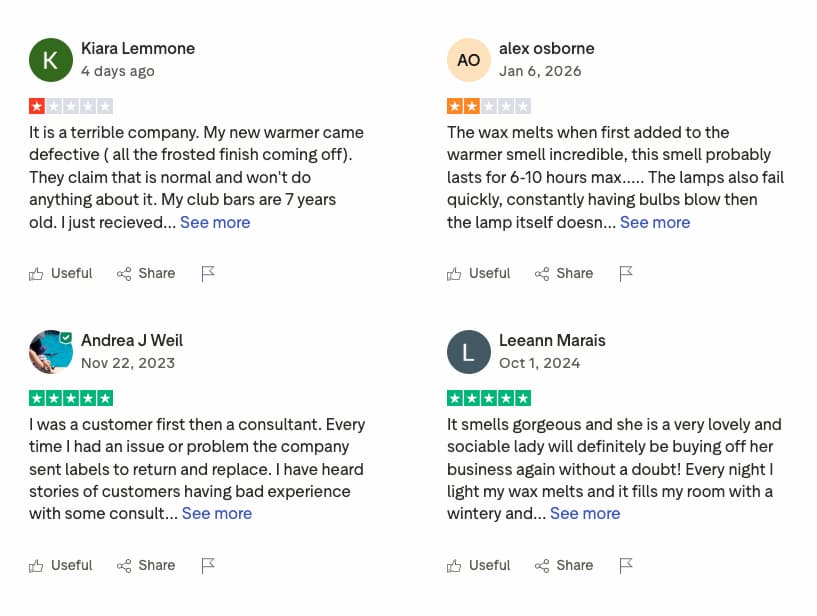The width and height of the screenshot is (817, 616).
Task: Click the flag icon to report Kiara Lemmone's review
Action: click(x=208, y=273)
